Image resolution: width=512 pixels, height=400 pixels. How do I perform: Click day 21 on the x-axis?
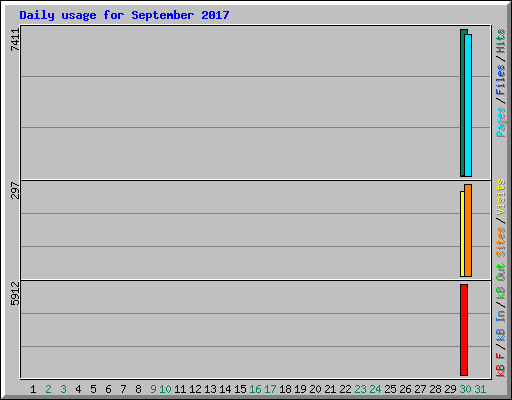(x=330, y=389)
